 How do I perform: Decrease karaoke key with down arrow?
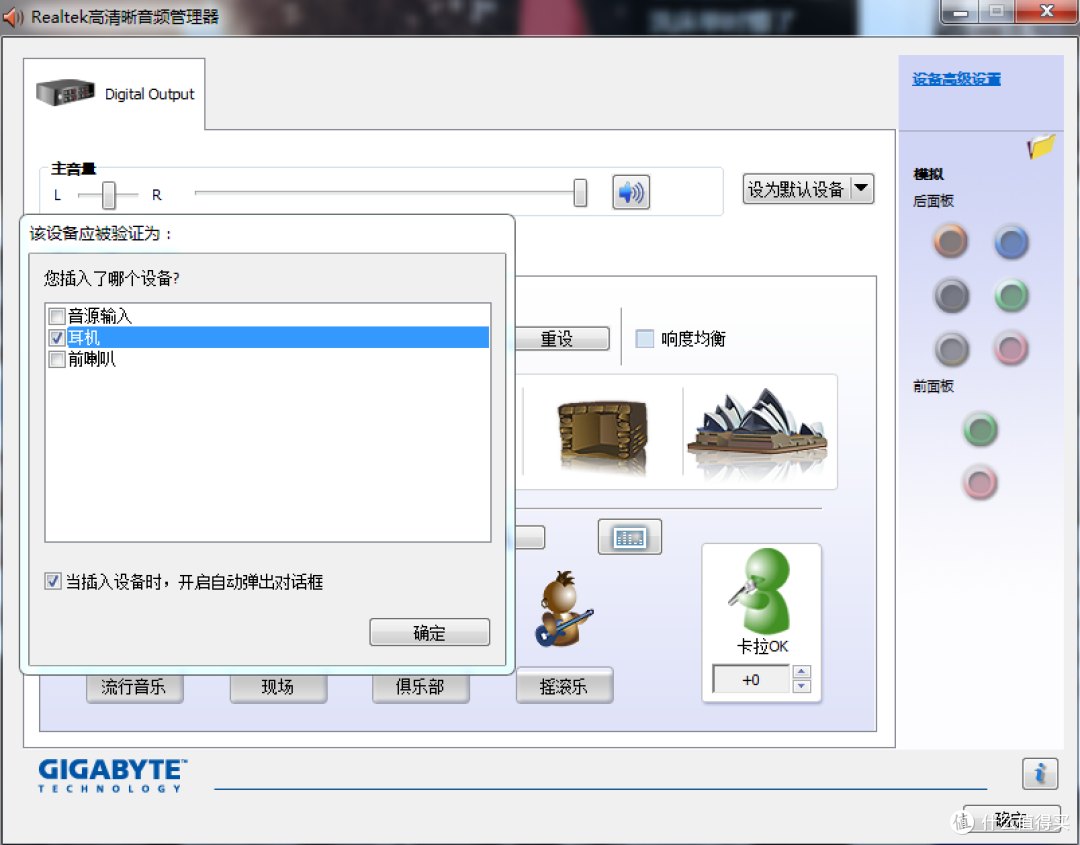[x=801, y=686]
